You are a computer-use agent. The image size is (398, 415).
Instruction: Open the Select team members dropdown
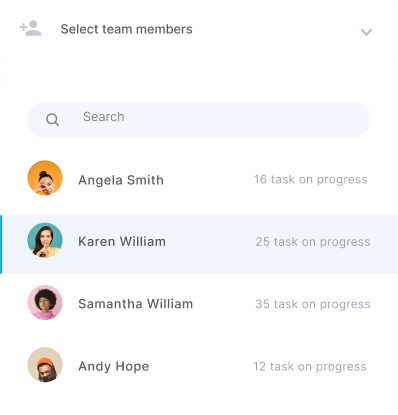(199, 29)
